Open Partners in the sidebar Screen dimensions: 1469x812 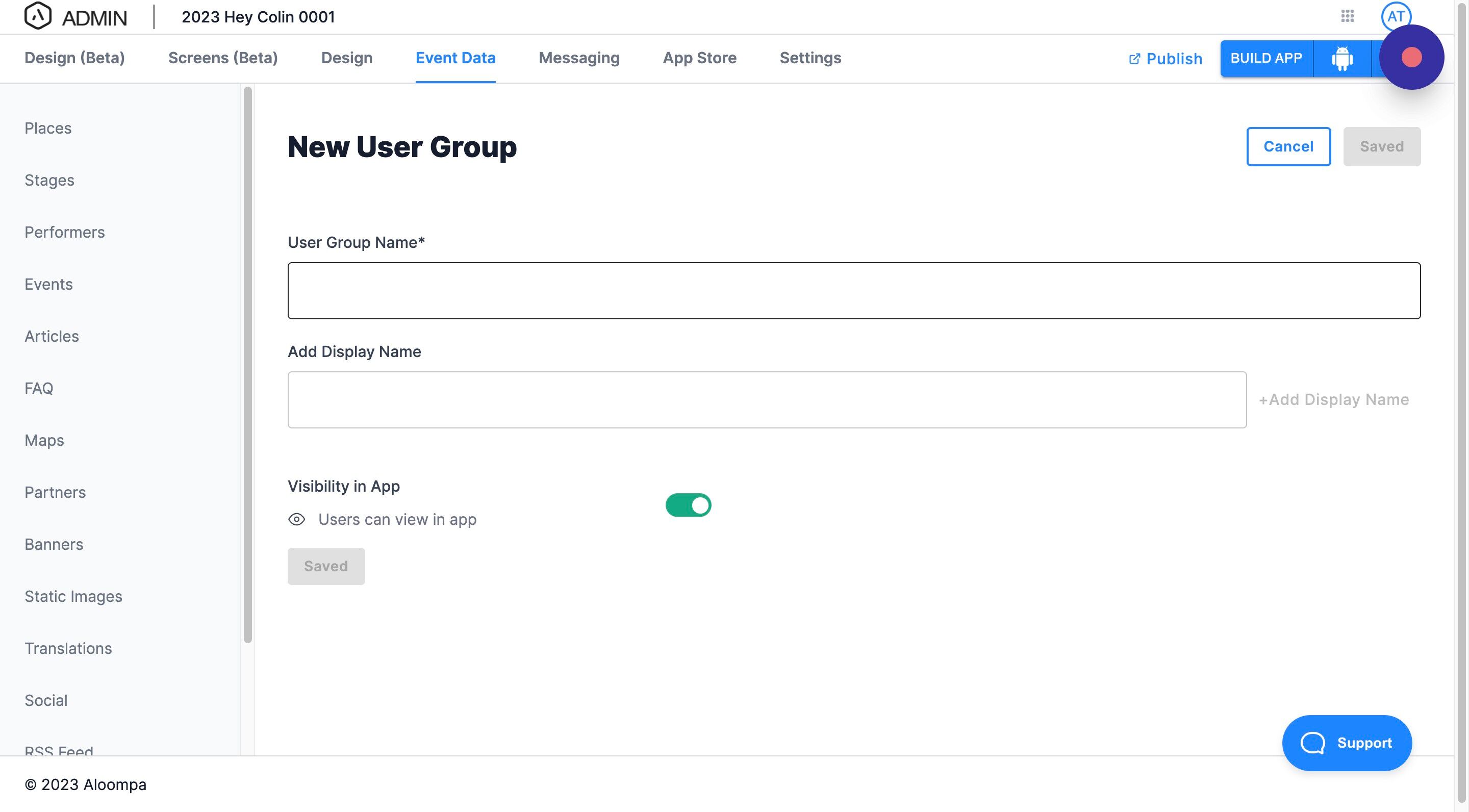pyautogui.click(x=55, y=492)
